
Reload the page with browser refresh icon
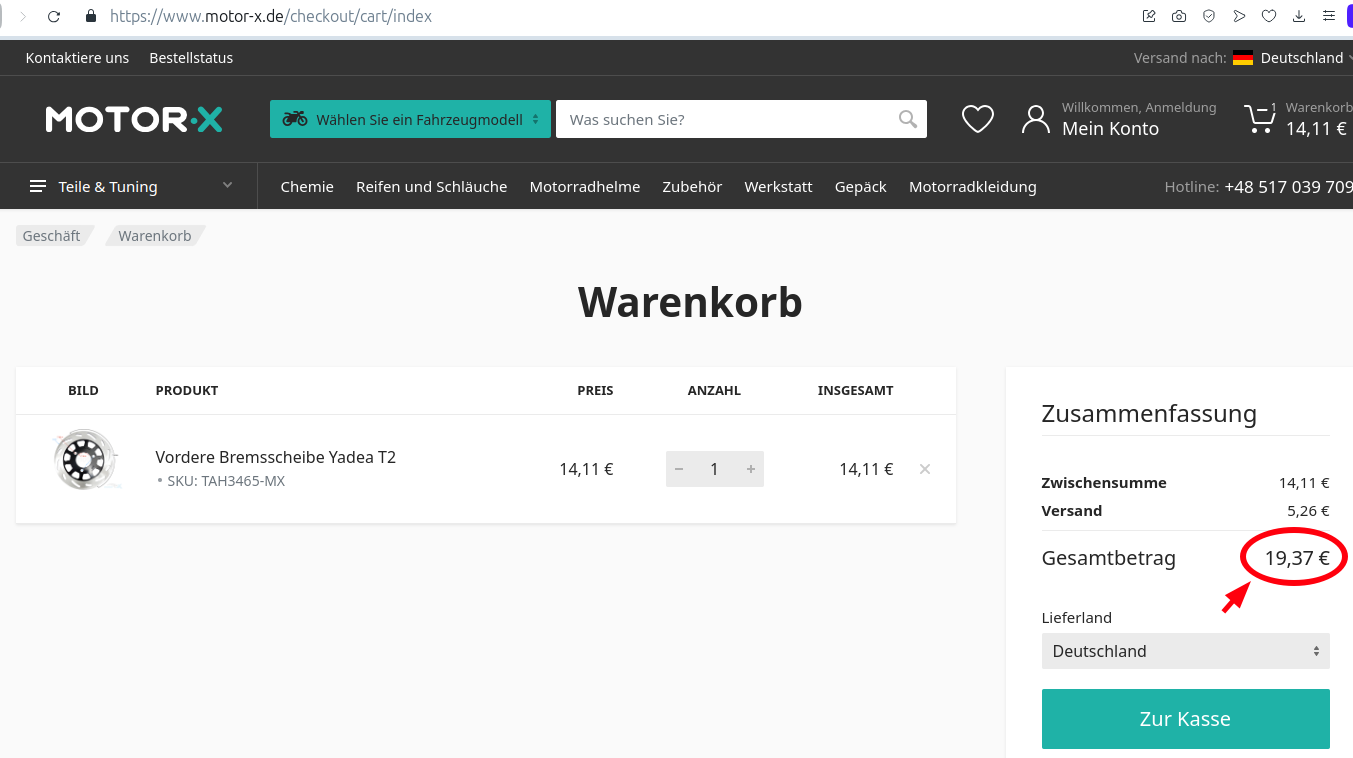coord(54,16)
